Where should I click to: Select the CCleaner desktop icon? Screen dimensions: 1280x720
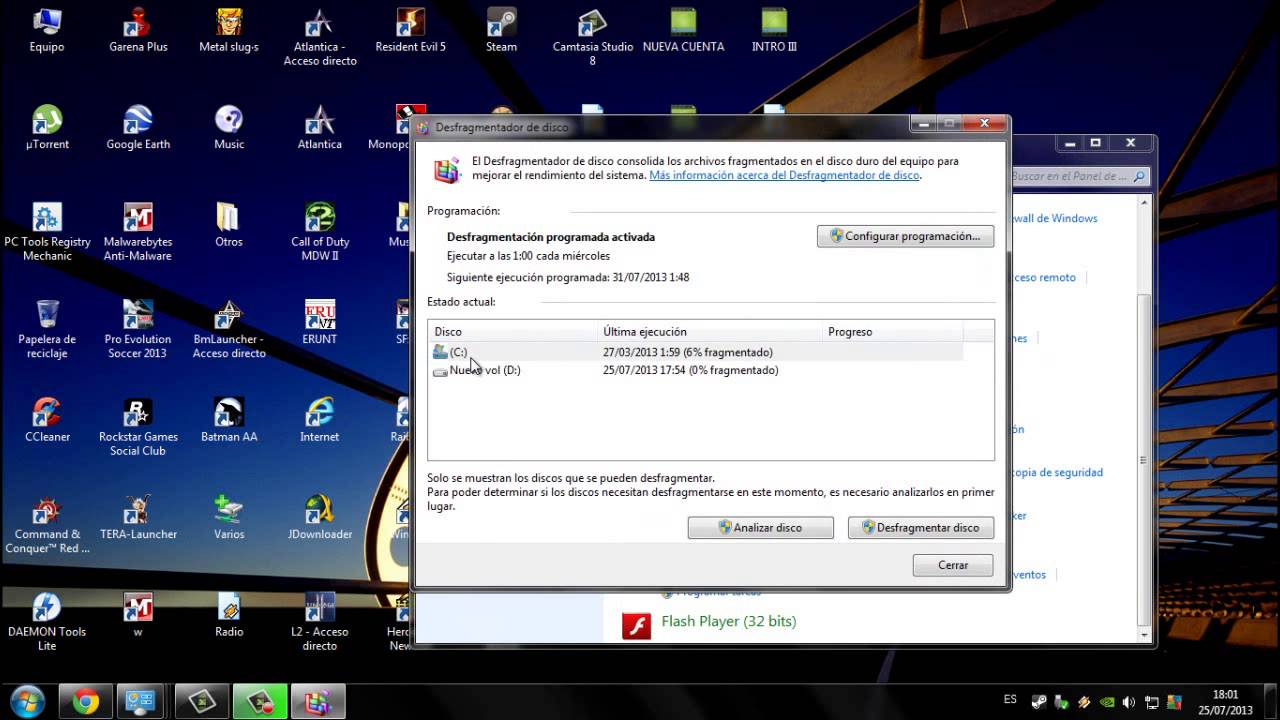point(47,419)
